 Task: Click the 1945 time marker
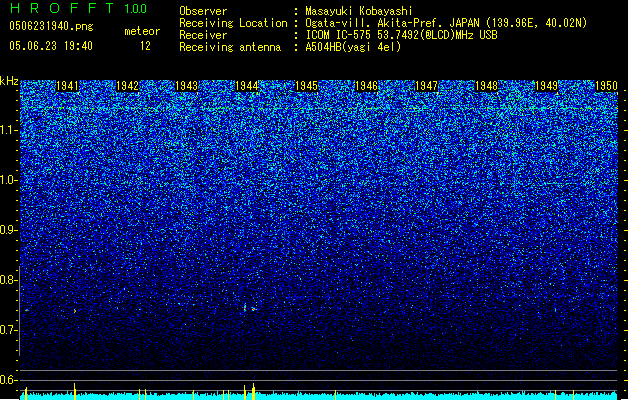306,86
